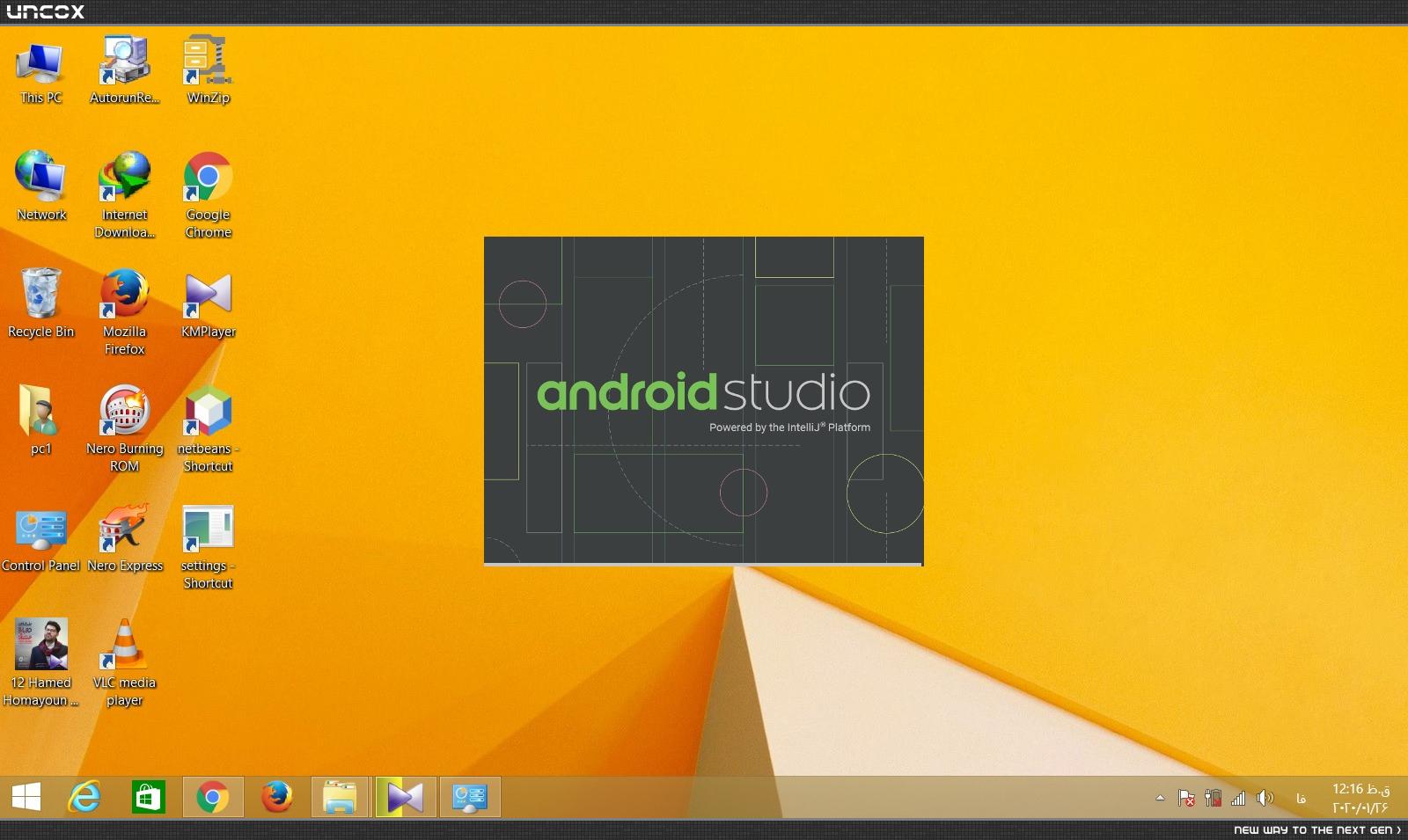Launch Internet Explorer from the taskbar
1408x840 pixels.
click(84, 798)
